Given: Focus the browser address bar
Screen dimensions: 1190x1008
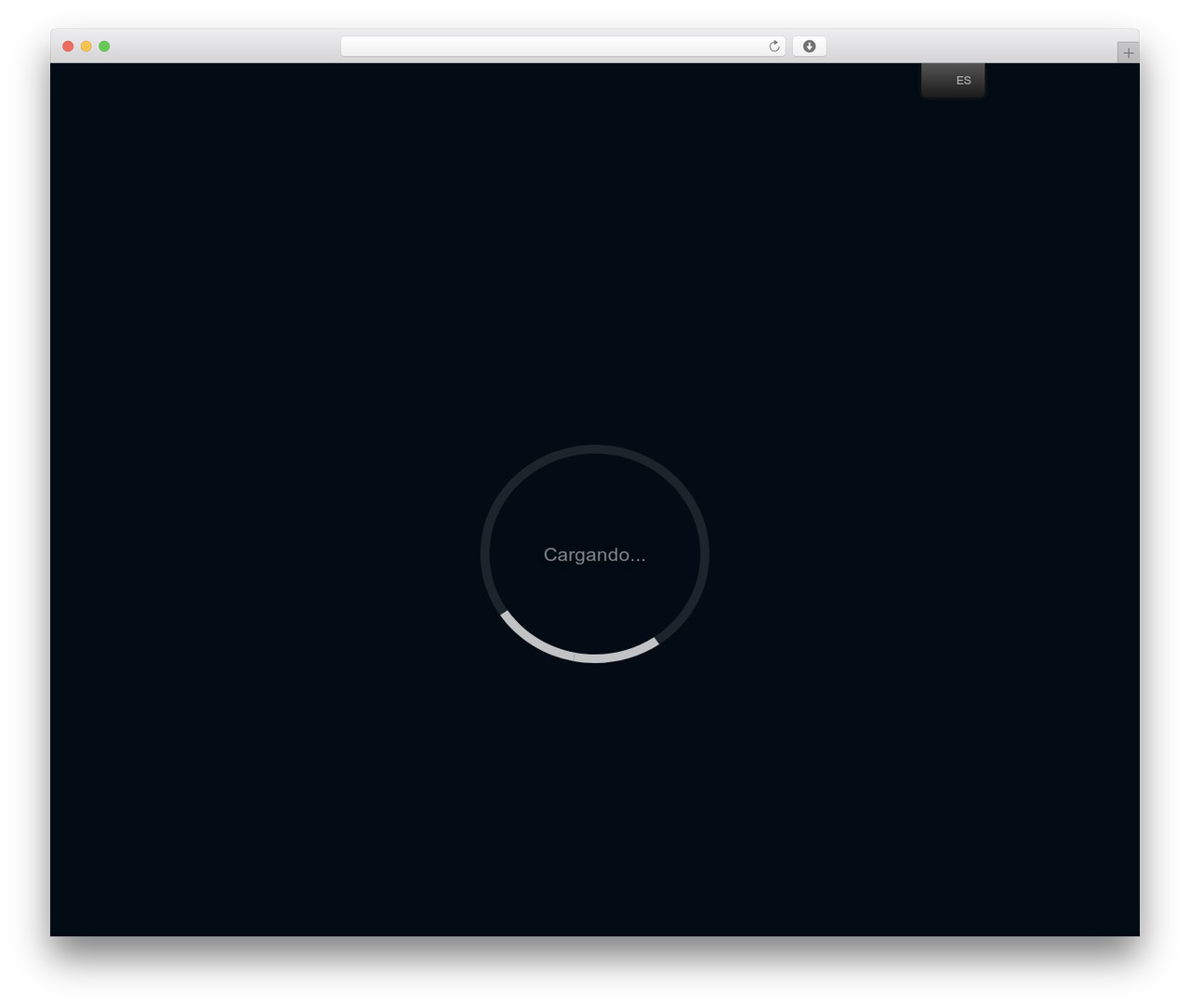Looking at the screenshot, I should click(562, 46).
